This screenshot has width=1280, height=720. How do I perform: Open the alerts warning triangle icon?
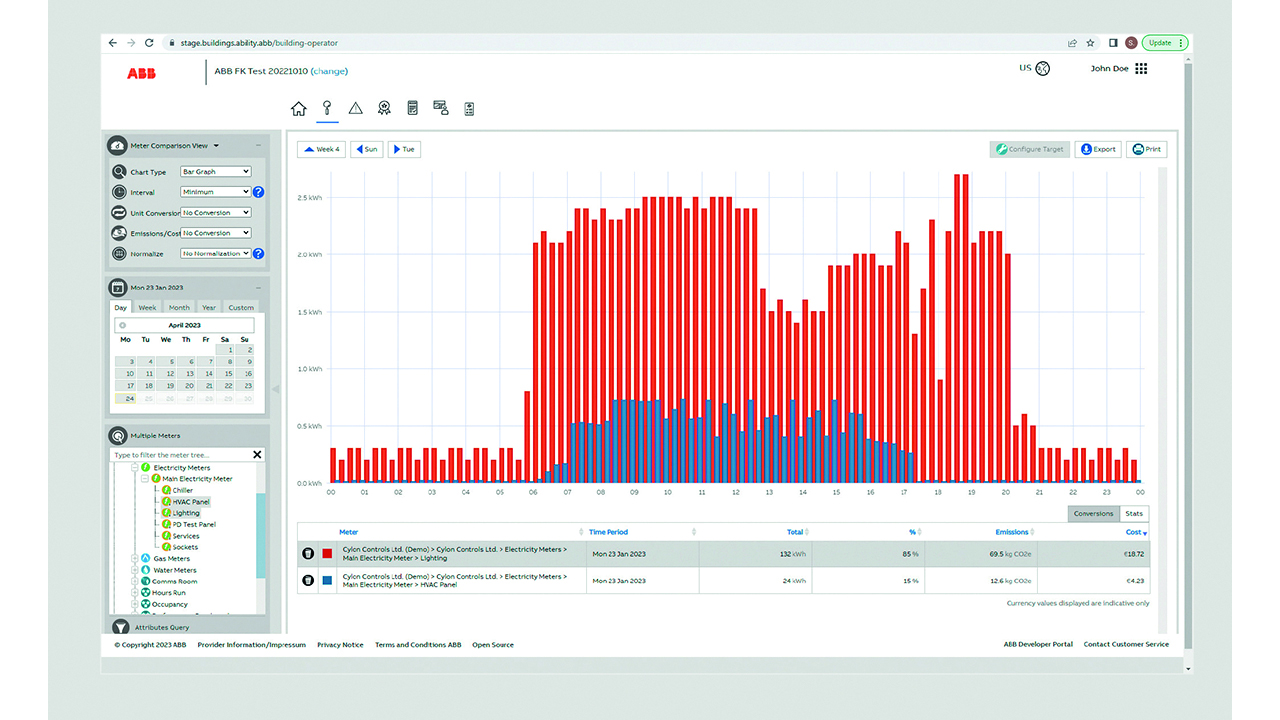click(355, 109)
